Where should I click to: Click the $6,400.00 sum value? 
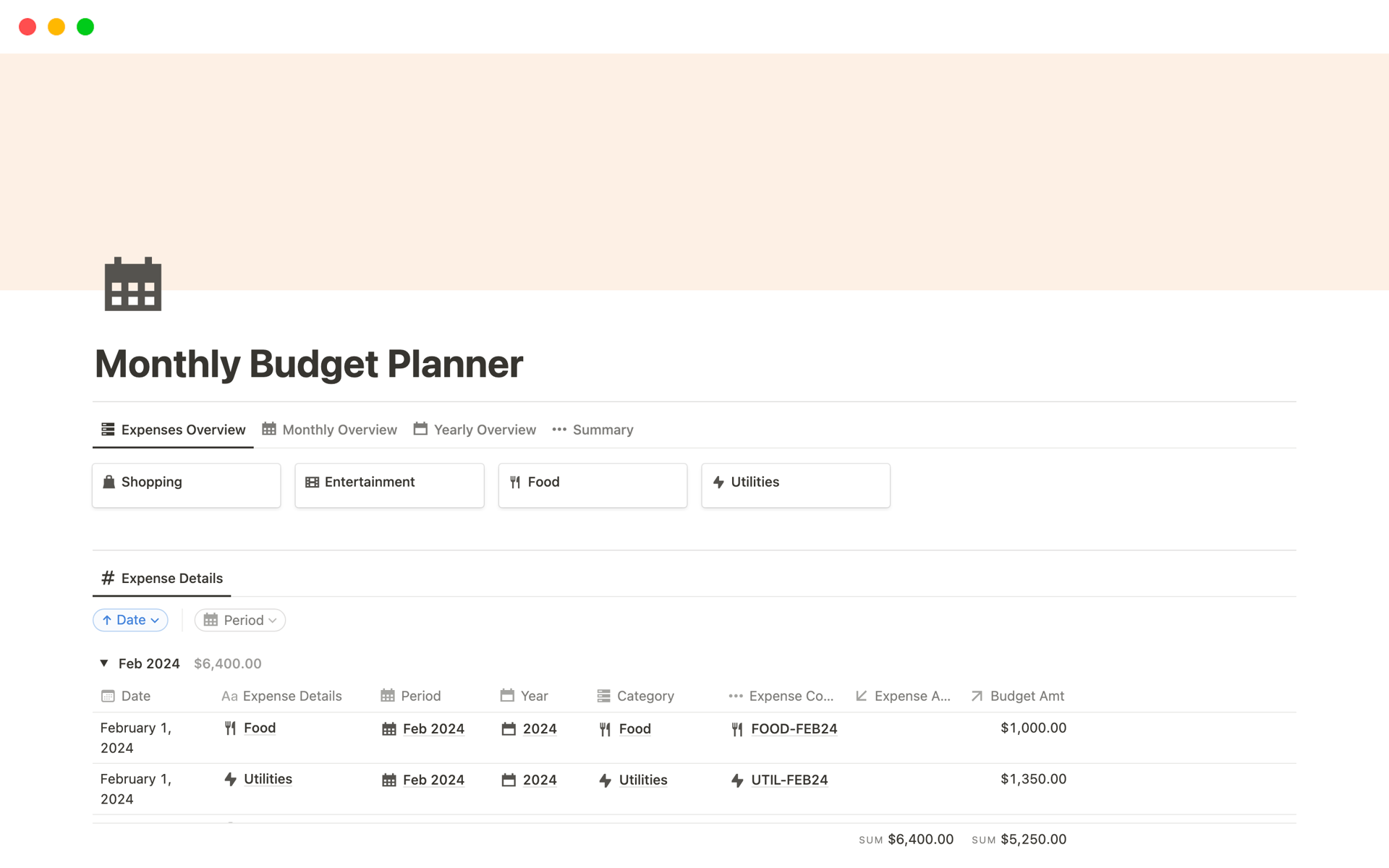(920, 839)
